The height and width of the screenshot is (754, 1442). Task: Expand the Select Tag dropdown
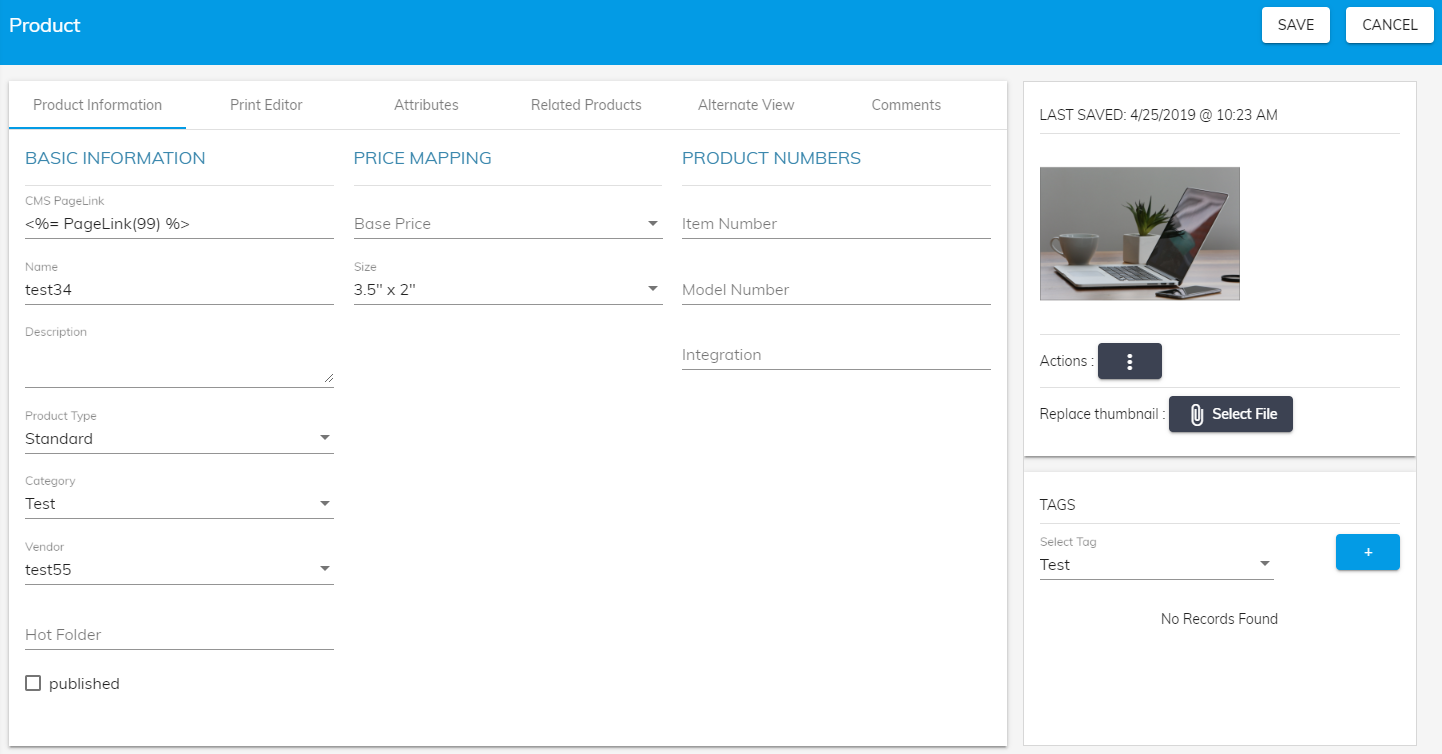[x=1156, y=565]
